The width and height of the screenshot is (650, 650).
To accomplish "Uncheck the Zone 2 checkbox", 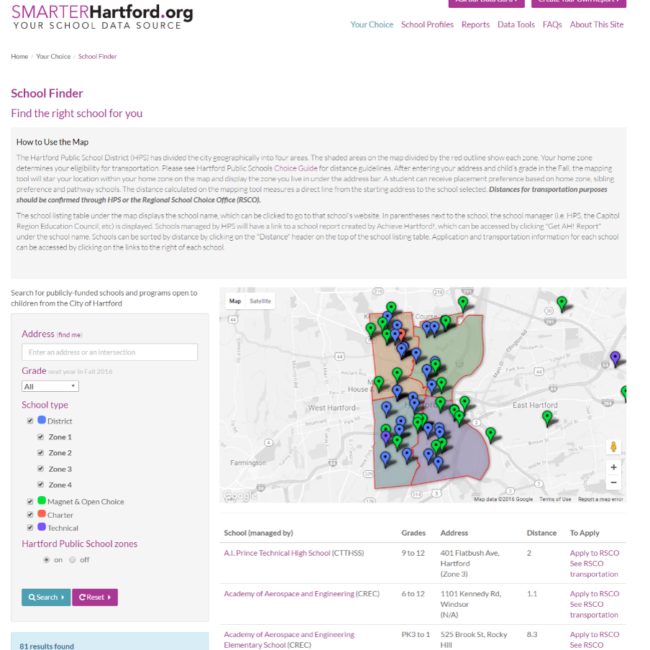I will [40, 453].
